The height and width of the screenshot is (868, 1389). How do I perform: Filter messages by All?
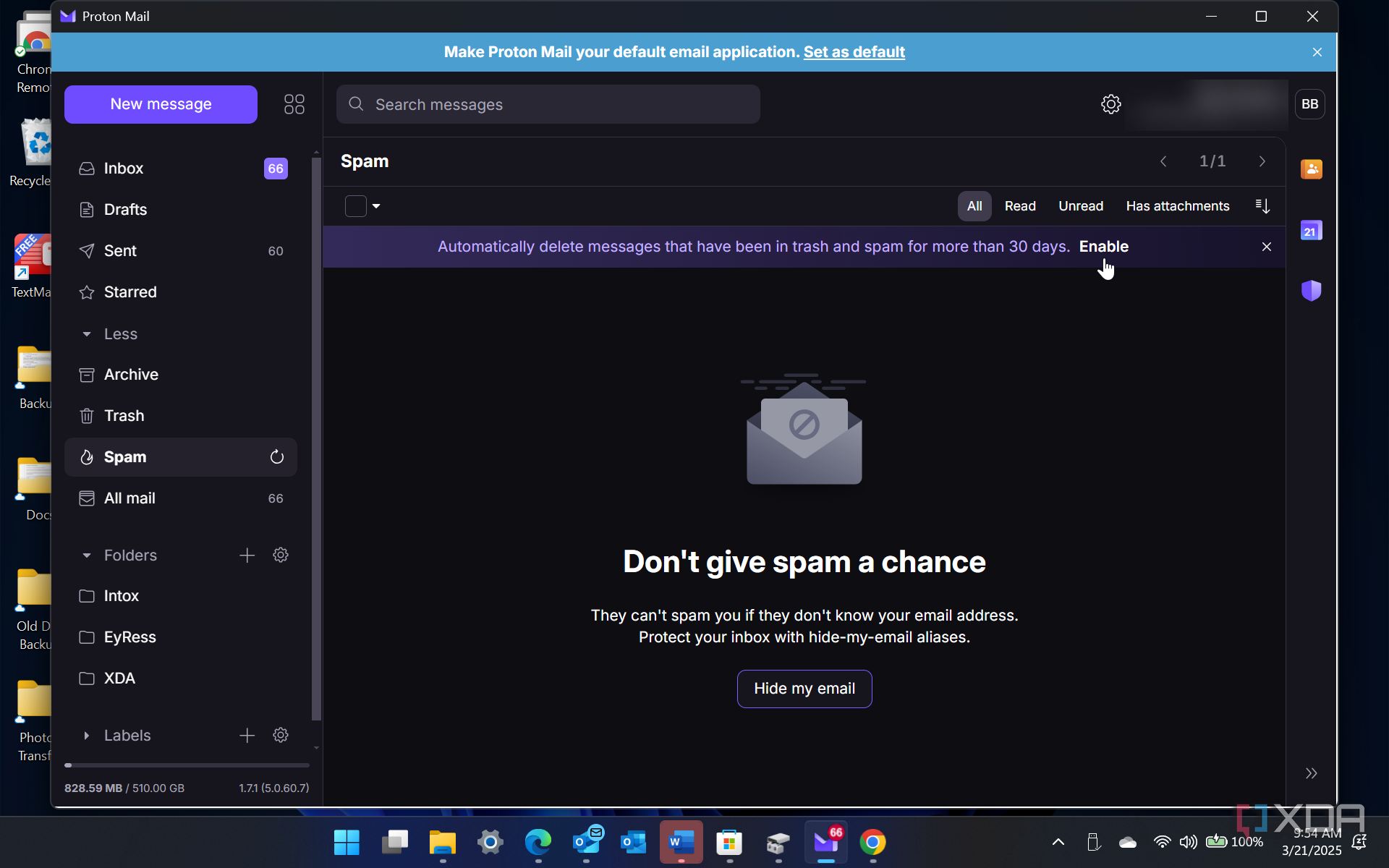click(x=974, y=206)
